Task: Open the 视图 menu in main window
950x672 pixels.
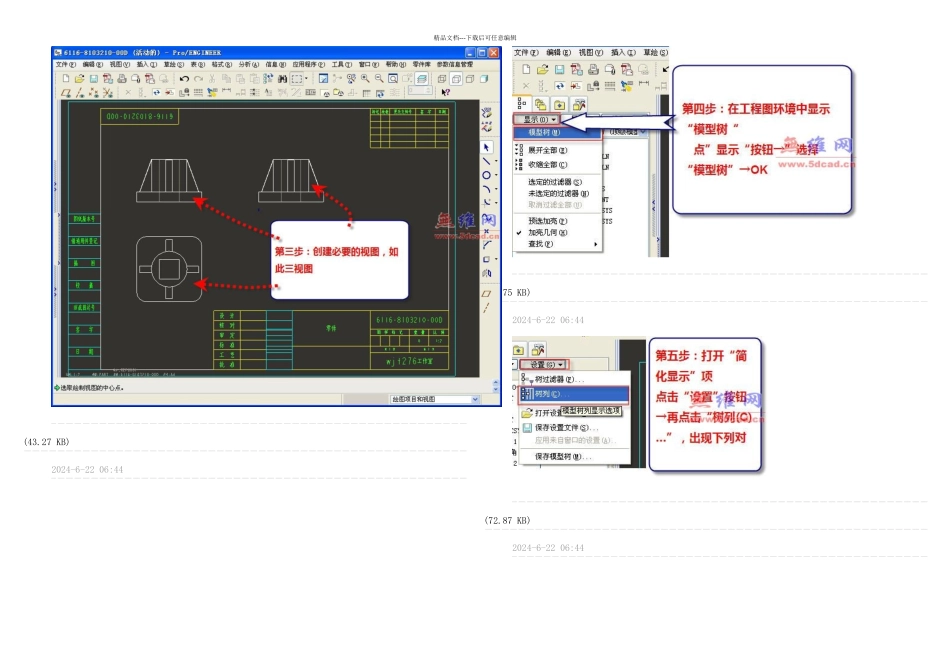Action: tap(119, 65)
